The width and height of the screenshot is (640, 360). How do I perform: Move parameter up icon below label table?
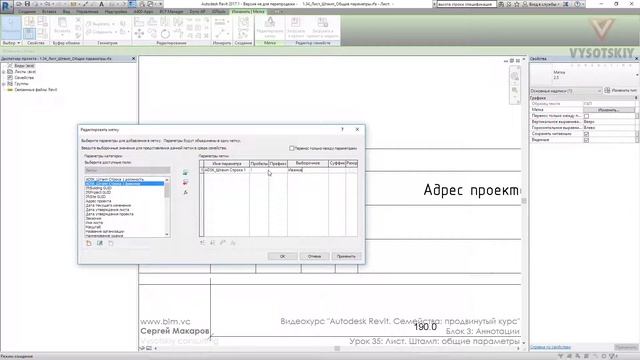pos(202,243)
